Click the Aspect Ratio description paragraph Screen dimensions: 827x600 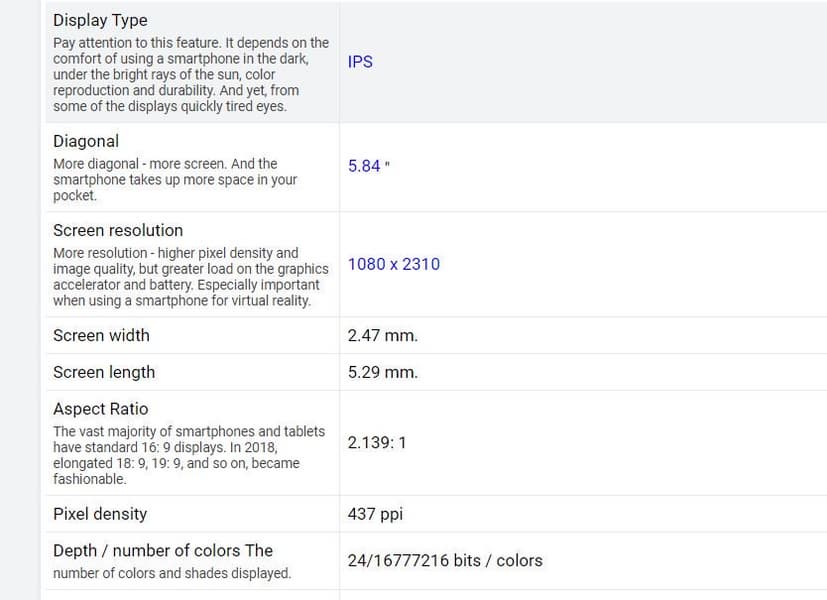click(x=188, y=455)
